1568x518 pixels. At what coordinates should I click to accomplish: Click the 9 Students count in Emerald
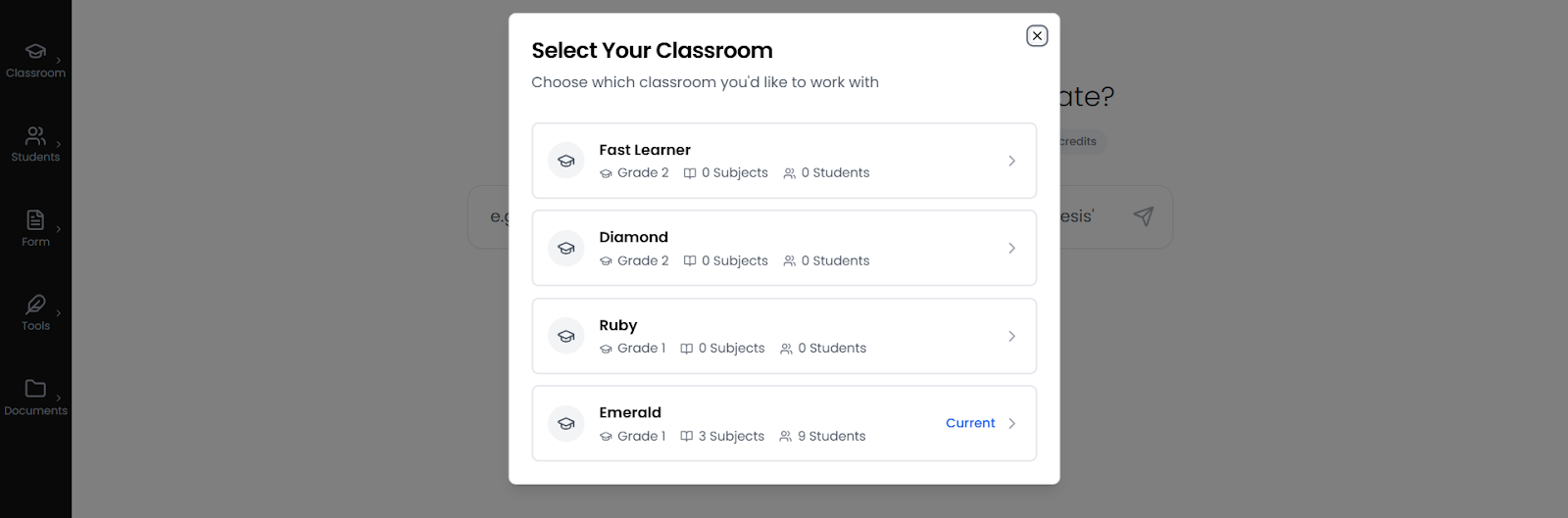click(831, 437)
